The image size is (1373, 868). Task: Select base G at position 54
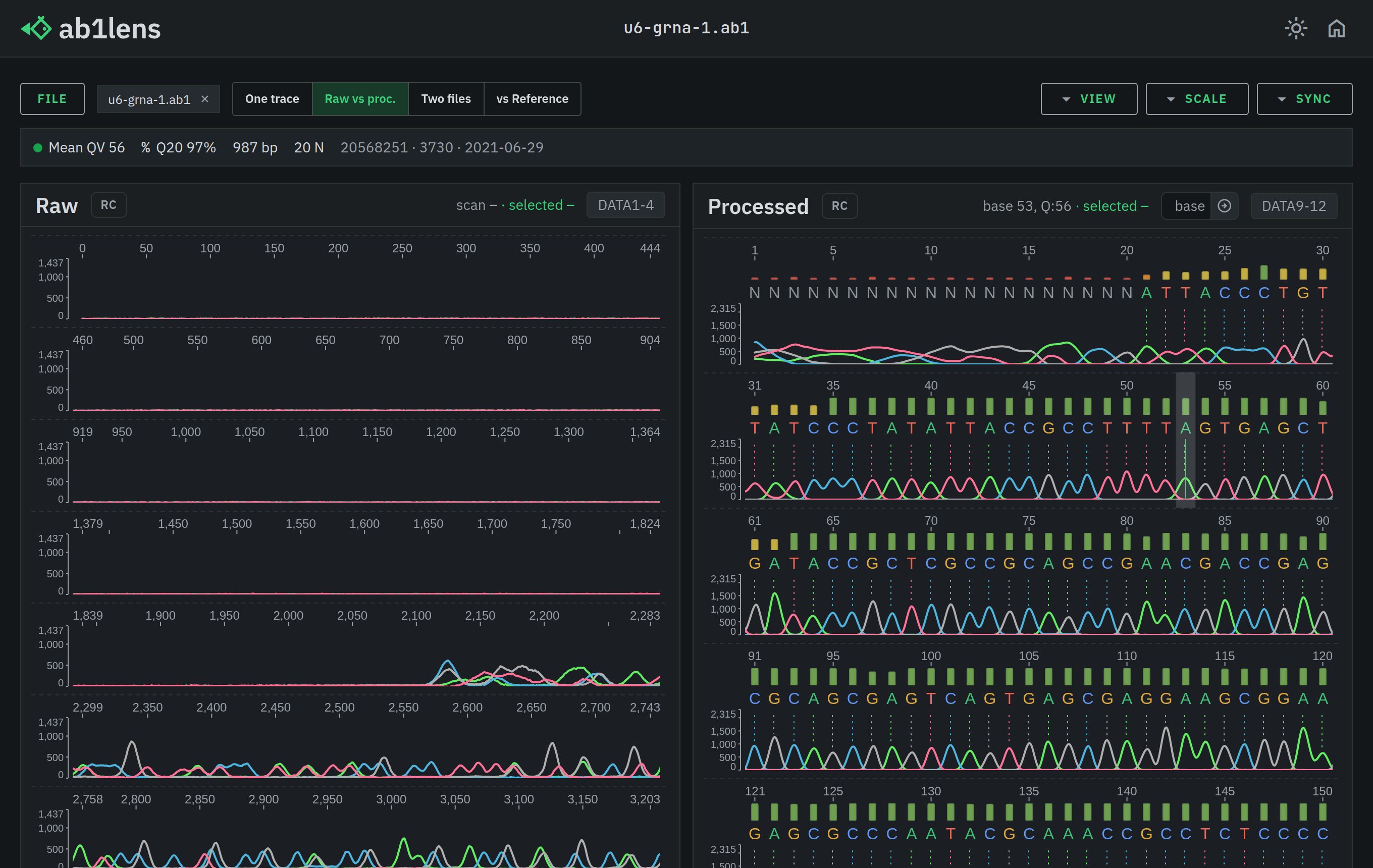(x=1205, y=428)
